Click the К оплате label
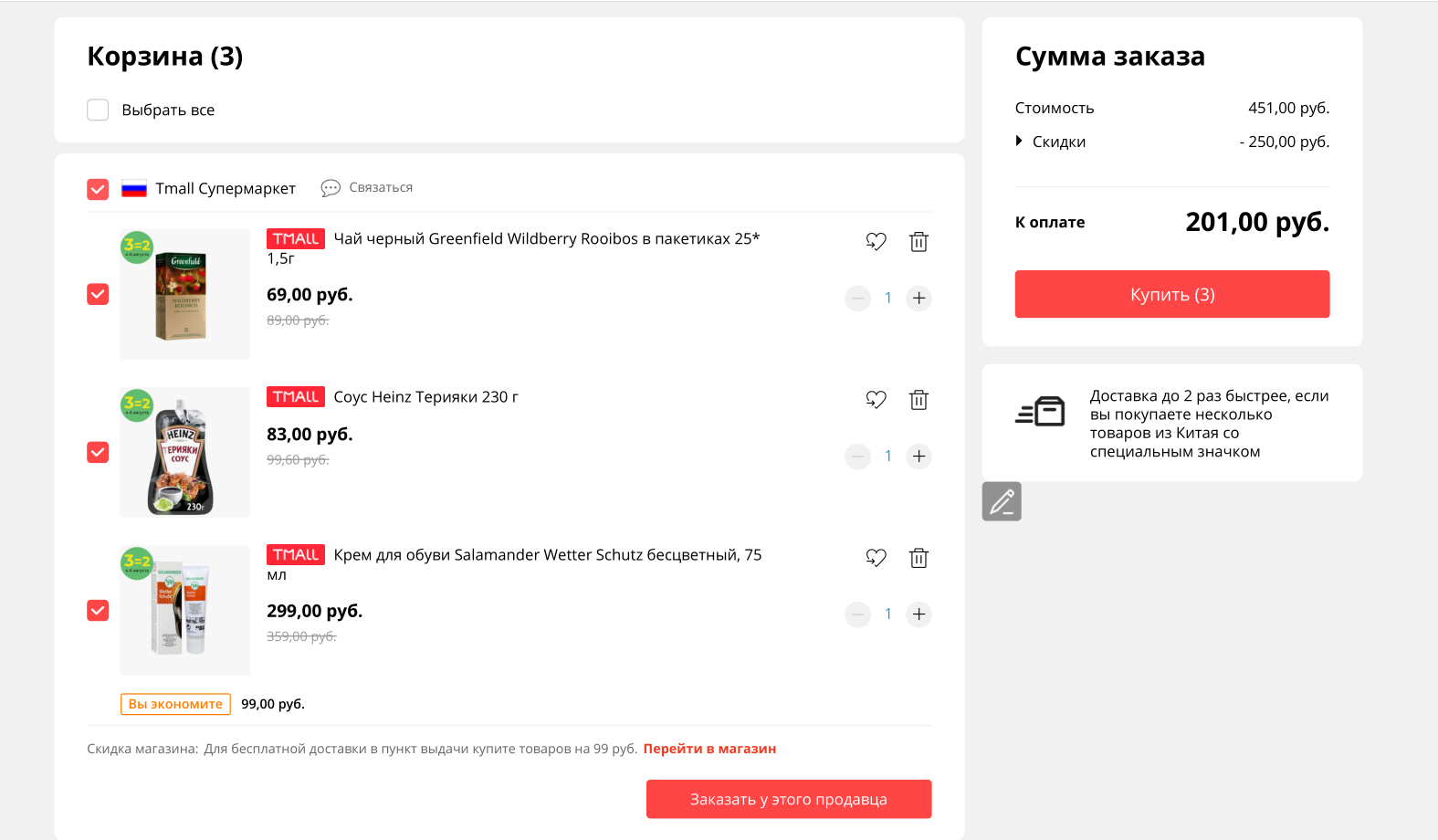This screenshot has height=840, width=1438. click(x=1050, y=222)
